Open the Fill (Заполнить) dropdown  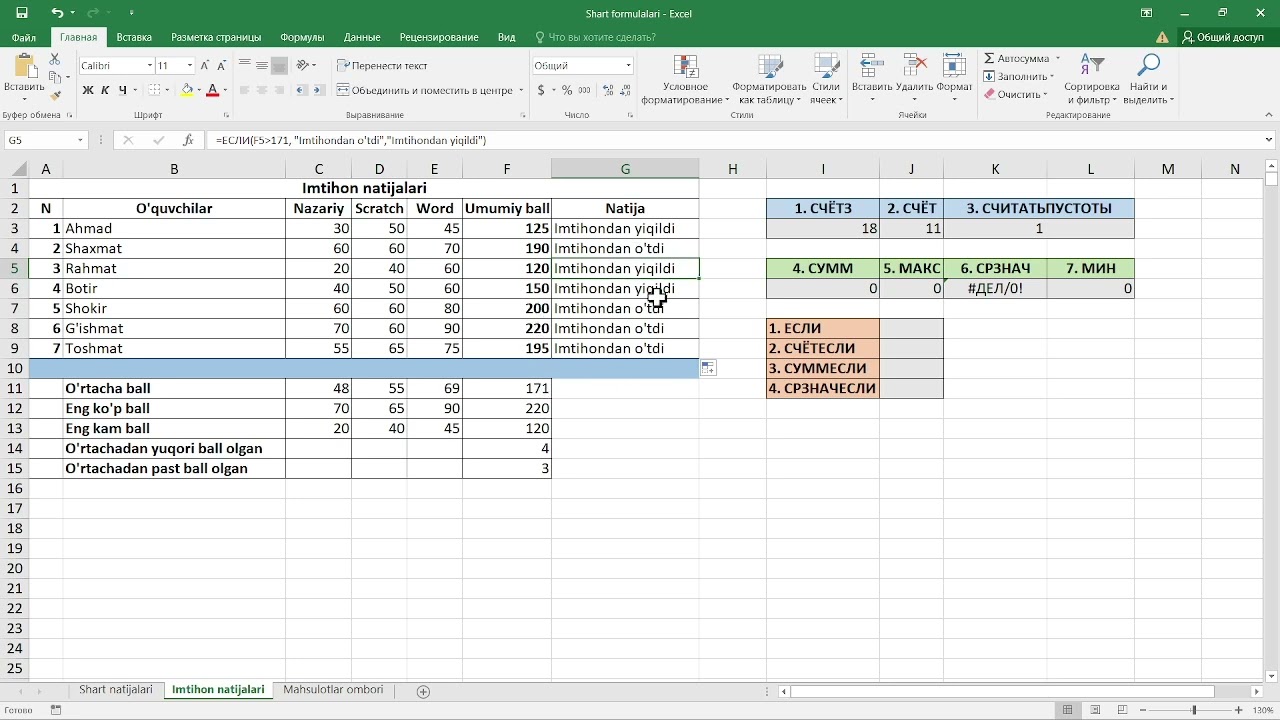pyautogui.click(x=1019, y=77)
